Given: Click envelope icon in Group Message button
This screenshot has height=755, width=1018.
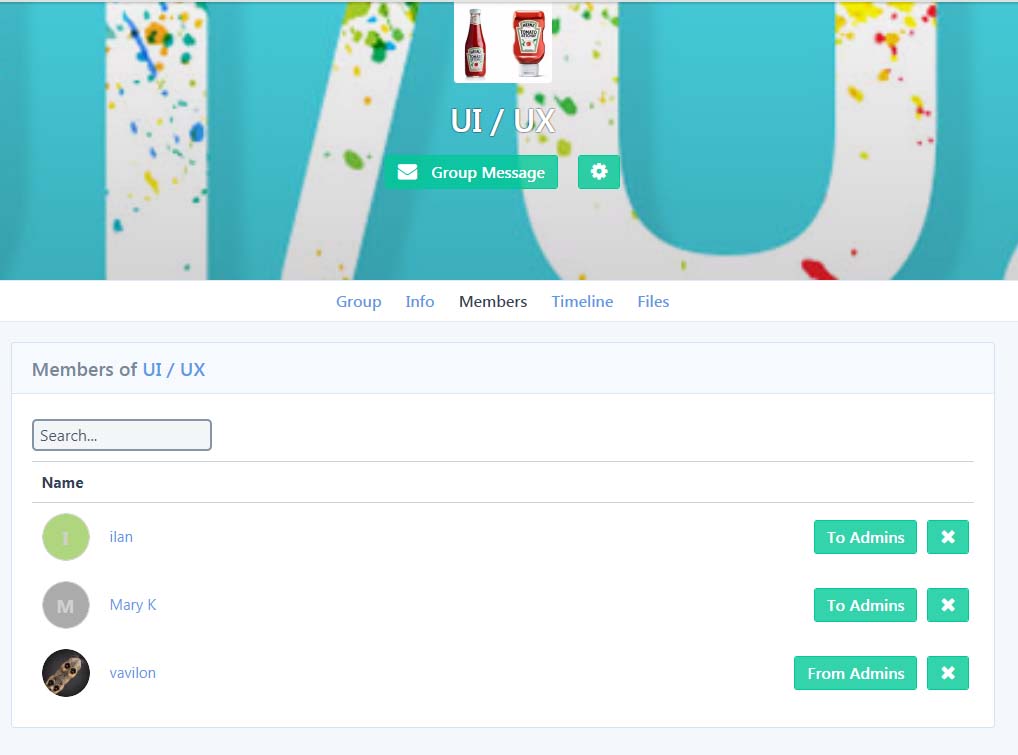Looking at the screenshot, I should (408, 172).
